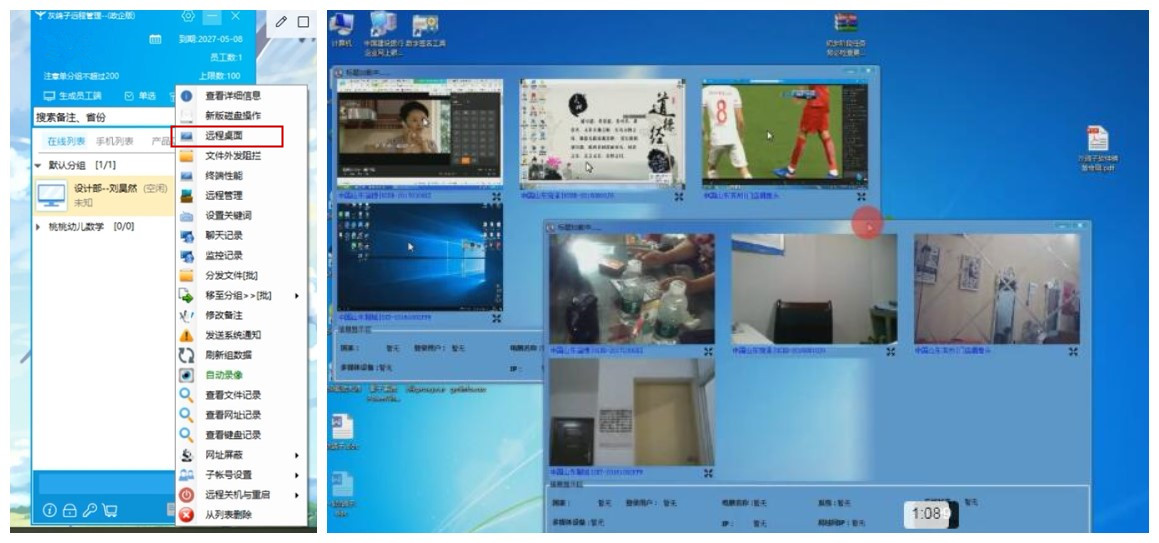Screen dimensions: 1159x543
Task: Click the calendar icon beside the expiry date
Action: (155, 39)
